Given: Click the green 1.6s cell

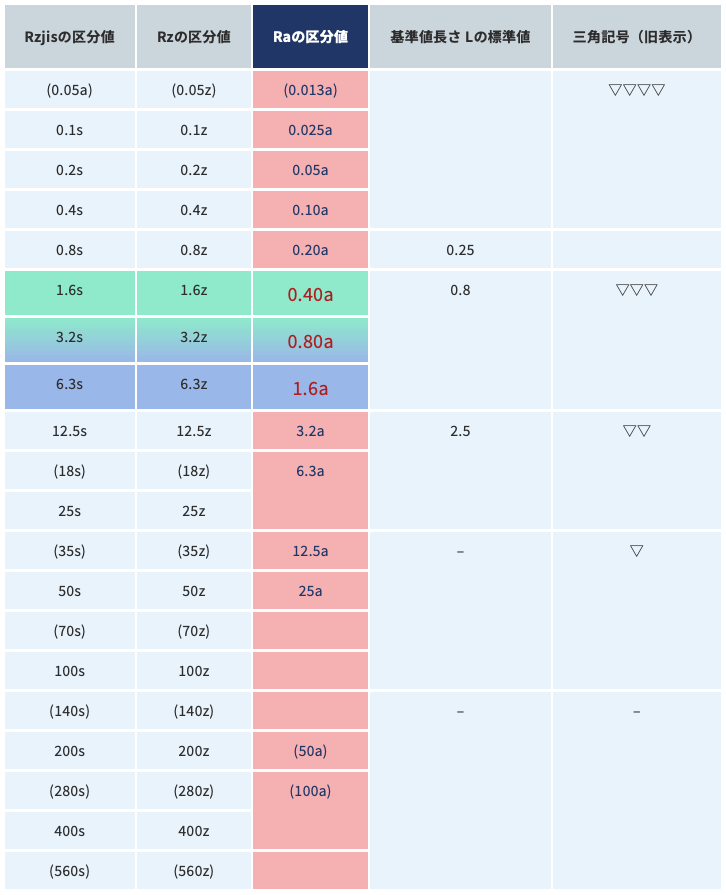Looking at the screenshot, I should (x=70, y=293).
